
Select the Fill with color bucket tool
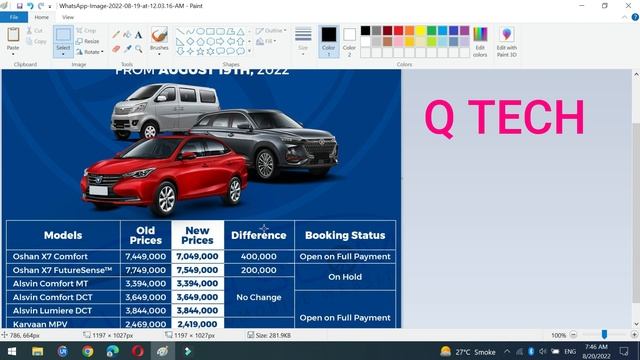coord(127,35)
